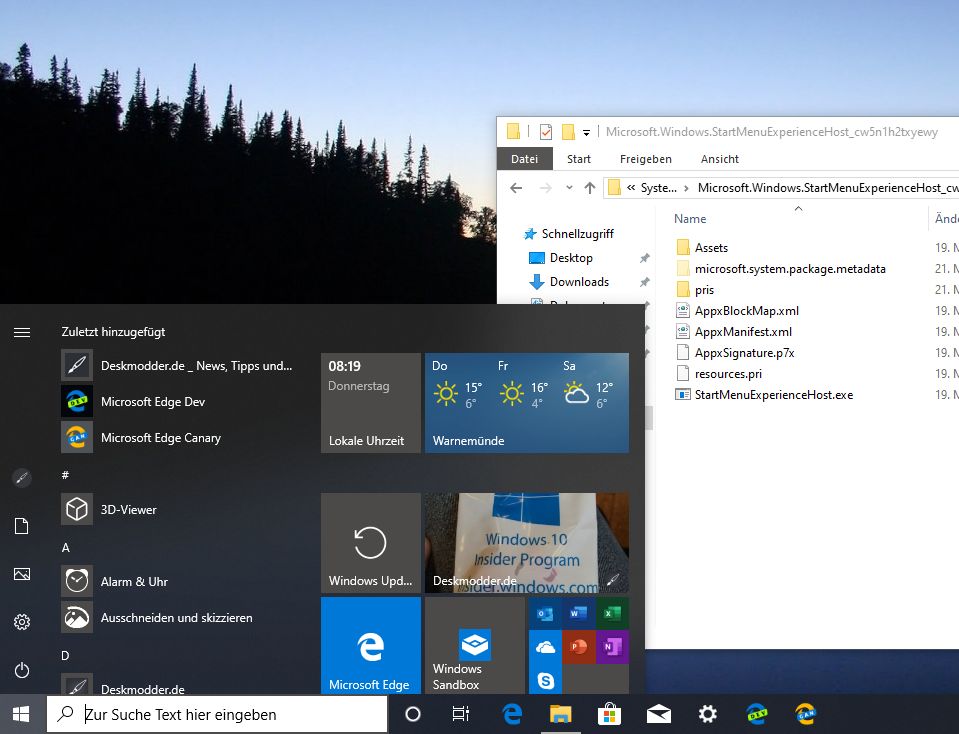
Task: Open the Mail app on taskbar
Action: [659, 714]
